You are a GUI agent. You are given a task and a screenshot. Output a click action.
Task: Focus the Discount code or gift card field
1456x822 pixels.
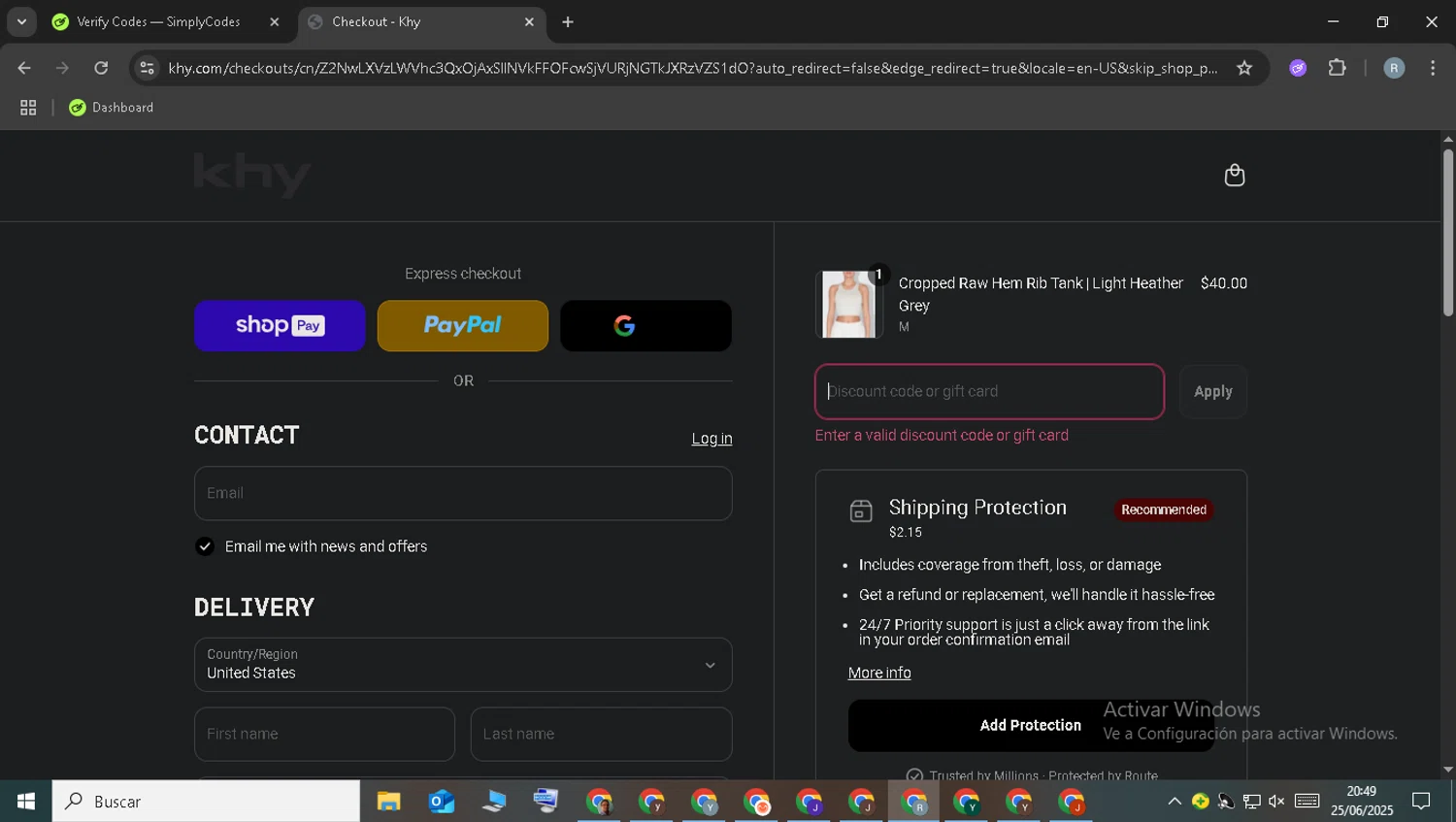(989, 391)
